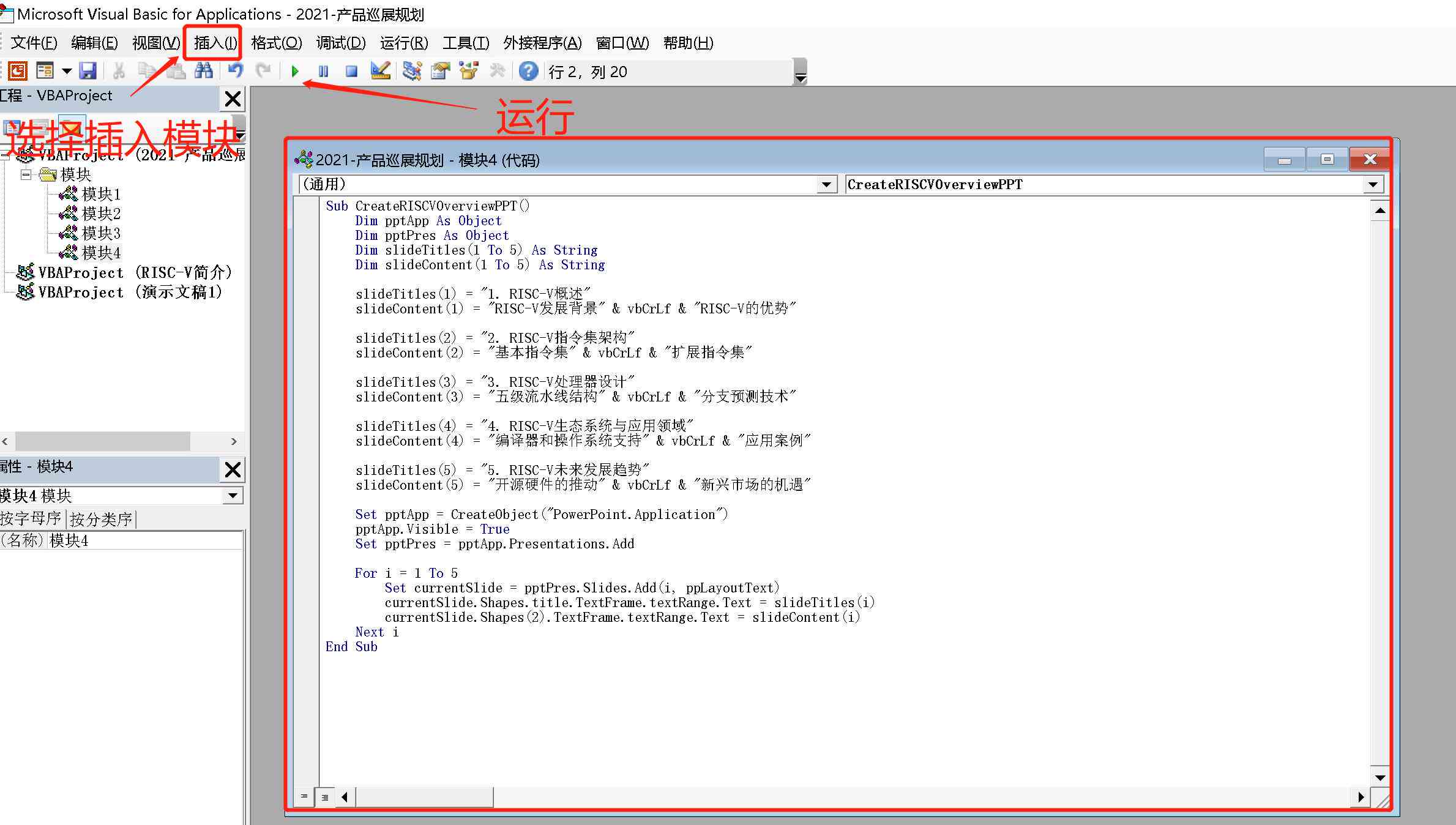Viewport: 1456px width, 825px height.
Task: Click the Save icon in toolbar
Action: click(x=89, y=69)
